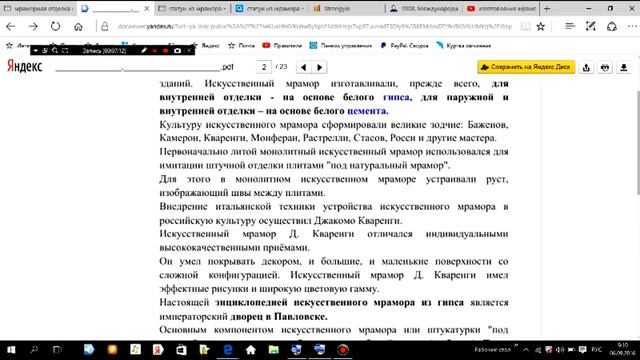Open File Explorer from the taskbar

pyautogui.click(x=273, y=350)
